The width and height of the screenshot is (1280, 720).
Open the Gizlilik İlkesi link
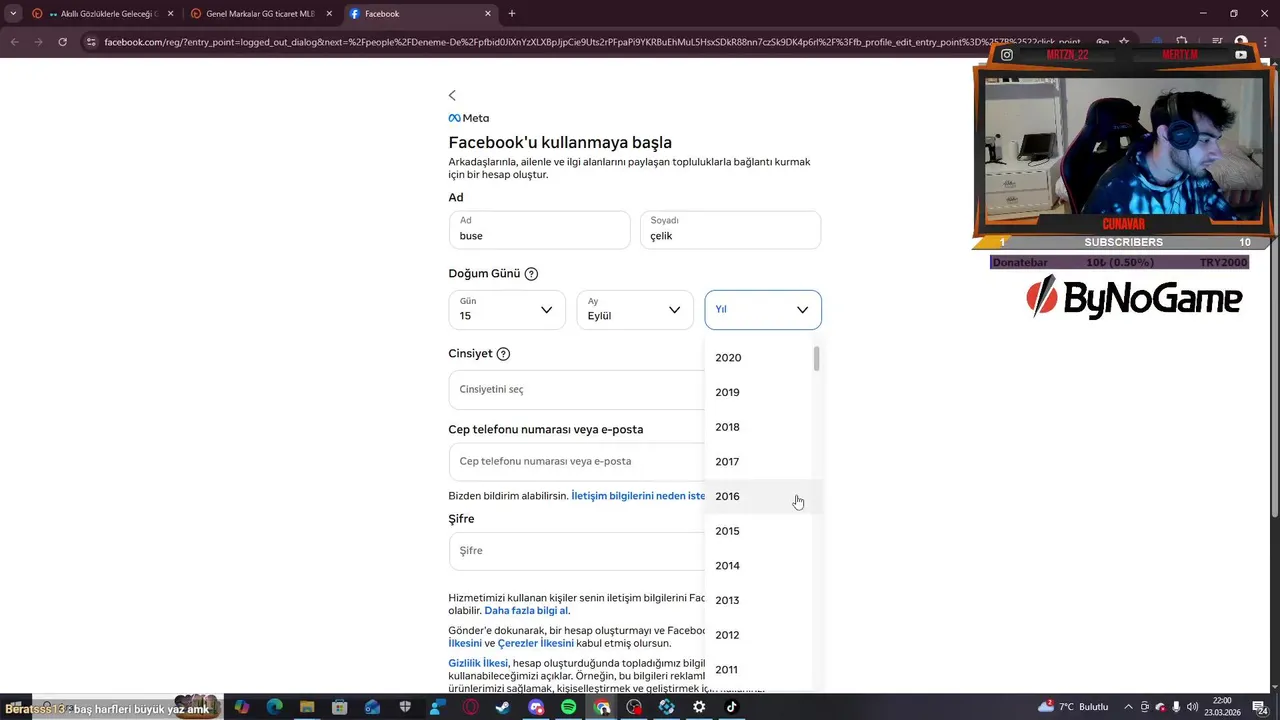pyautogui.click(x=478, y=663)
